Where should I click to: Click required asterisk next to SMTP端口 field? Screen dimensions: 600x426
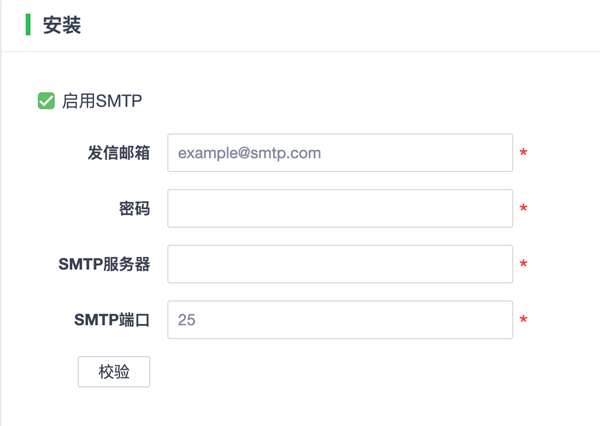(524, 322)
